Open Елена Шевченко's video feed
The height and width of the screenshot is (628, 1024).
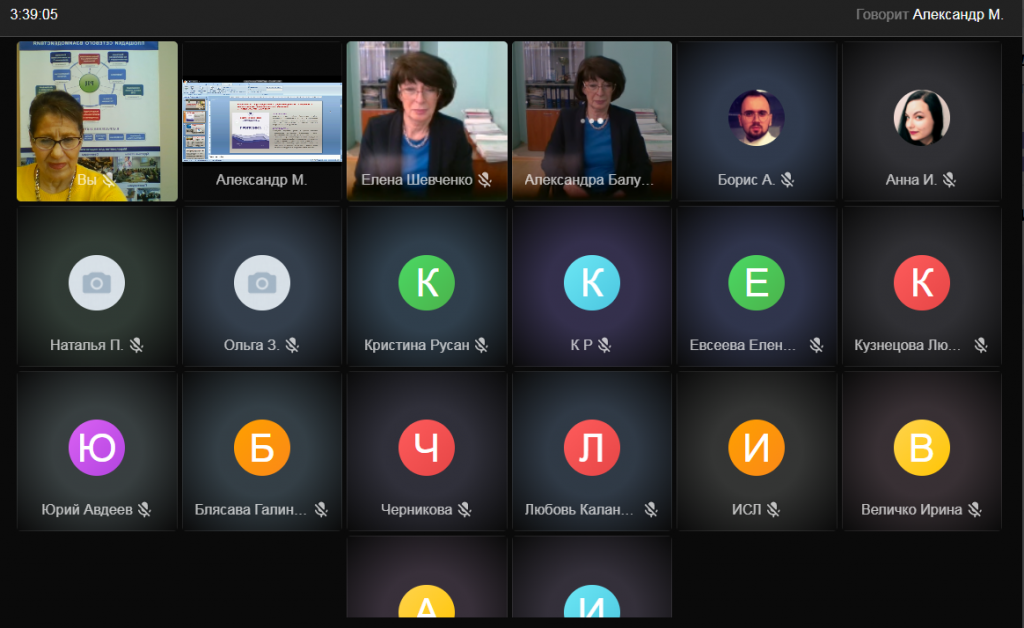(x=427, y=121)
